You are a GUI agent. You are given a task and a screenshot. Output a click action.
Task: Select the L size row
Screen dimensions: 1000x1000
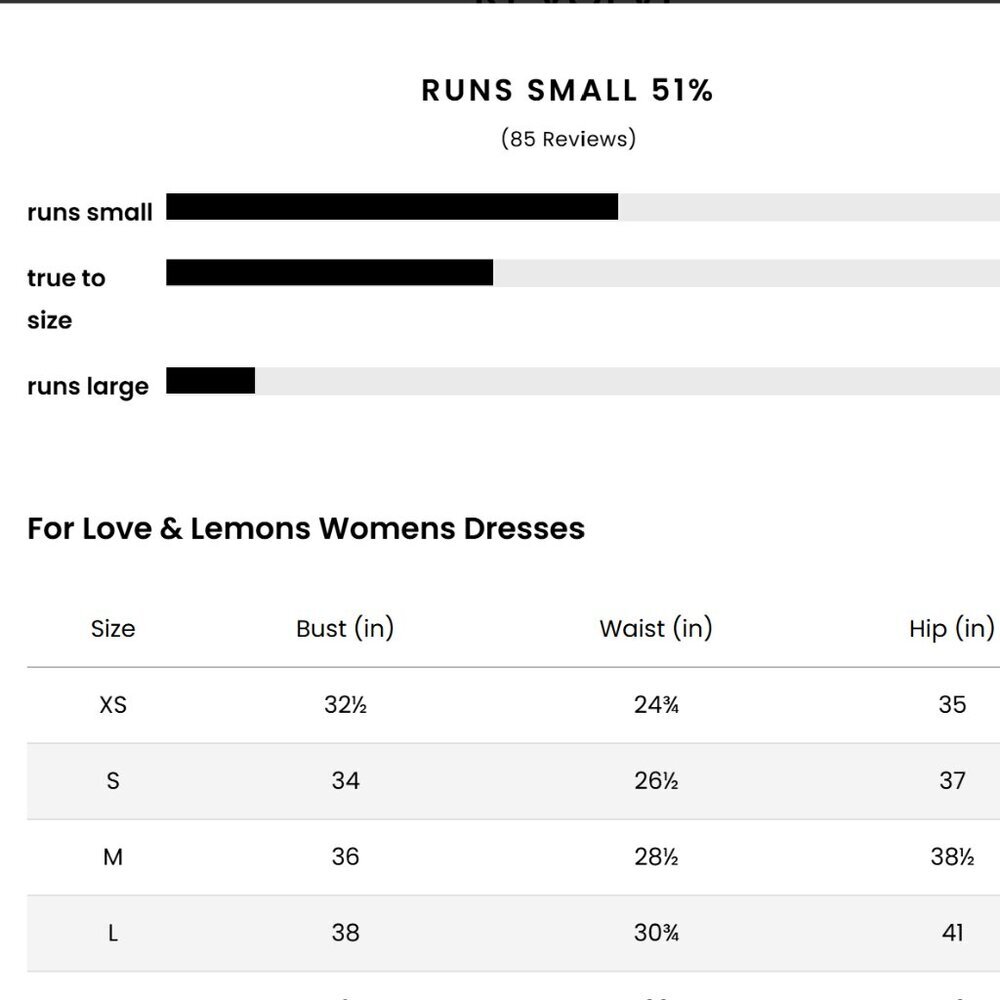(x=513, y=933)
